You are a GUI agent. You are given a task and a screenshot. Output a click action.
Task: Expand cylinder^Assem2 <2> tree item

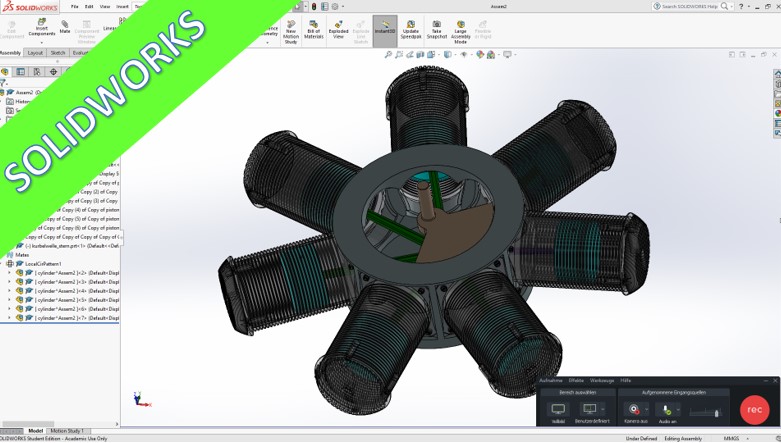[9, 273]
